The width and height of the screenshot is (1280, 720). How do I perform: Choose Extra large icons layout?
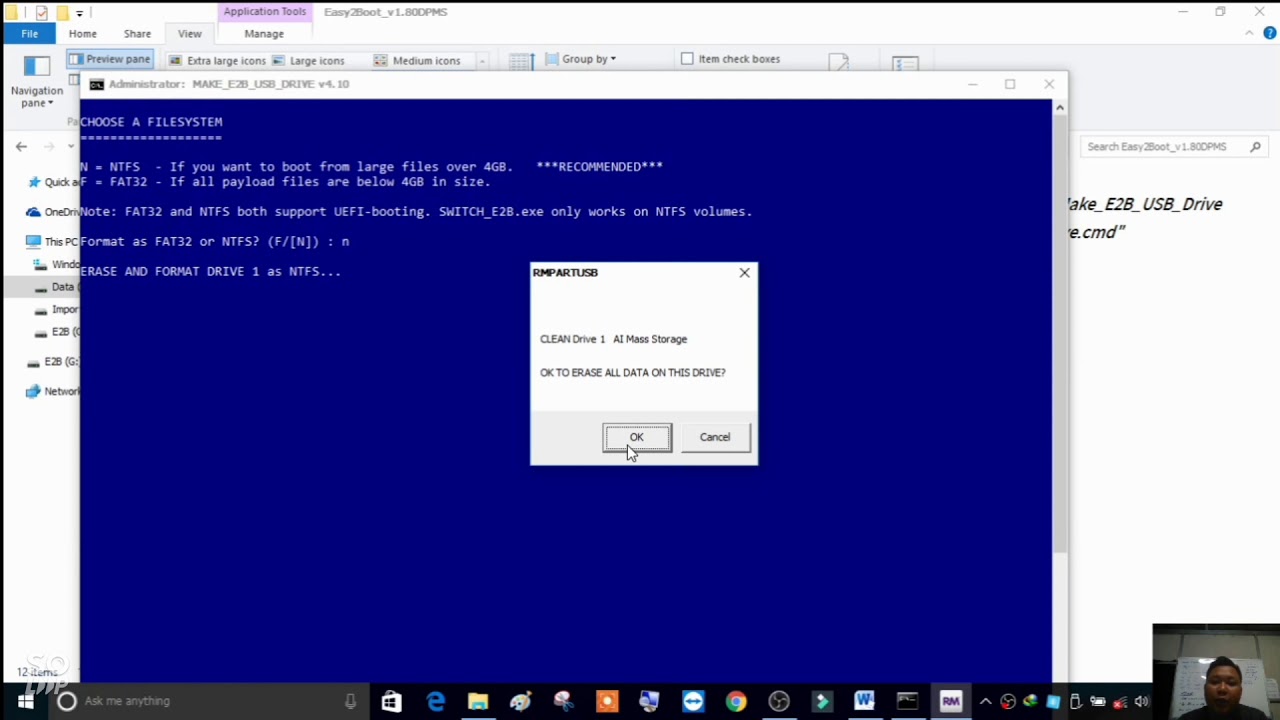tap(216, 60)
